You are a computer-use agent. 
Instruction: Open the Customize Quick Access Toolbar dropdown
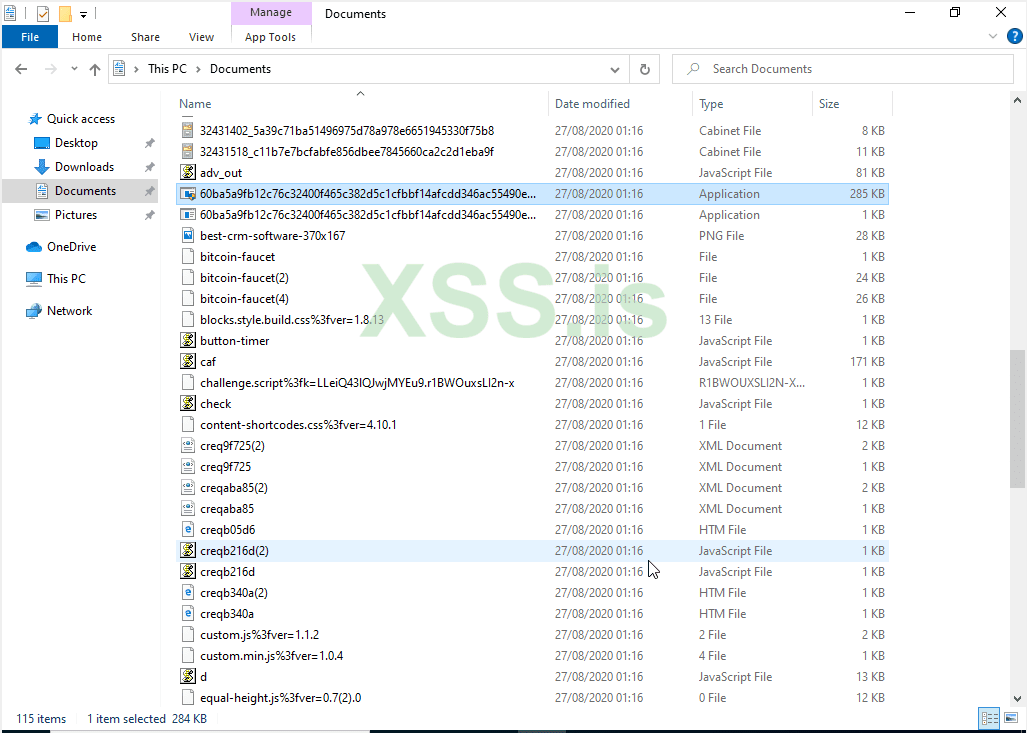pyautogui.click(x=82, y=13)
